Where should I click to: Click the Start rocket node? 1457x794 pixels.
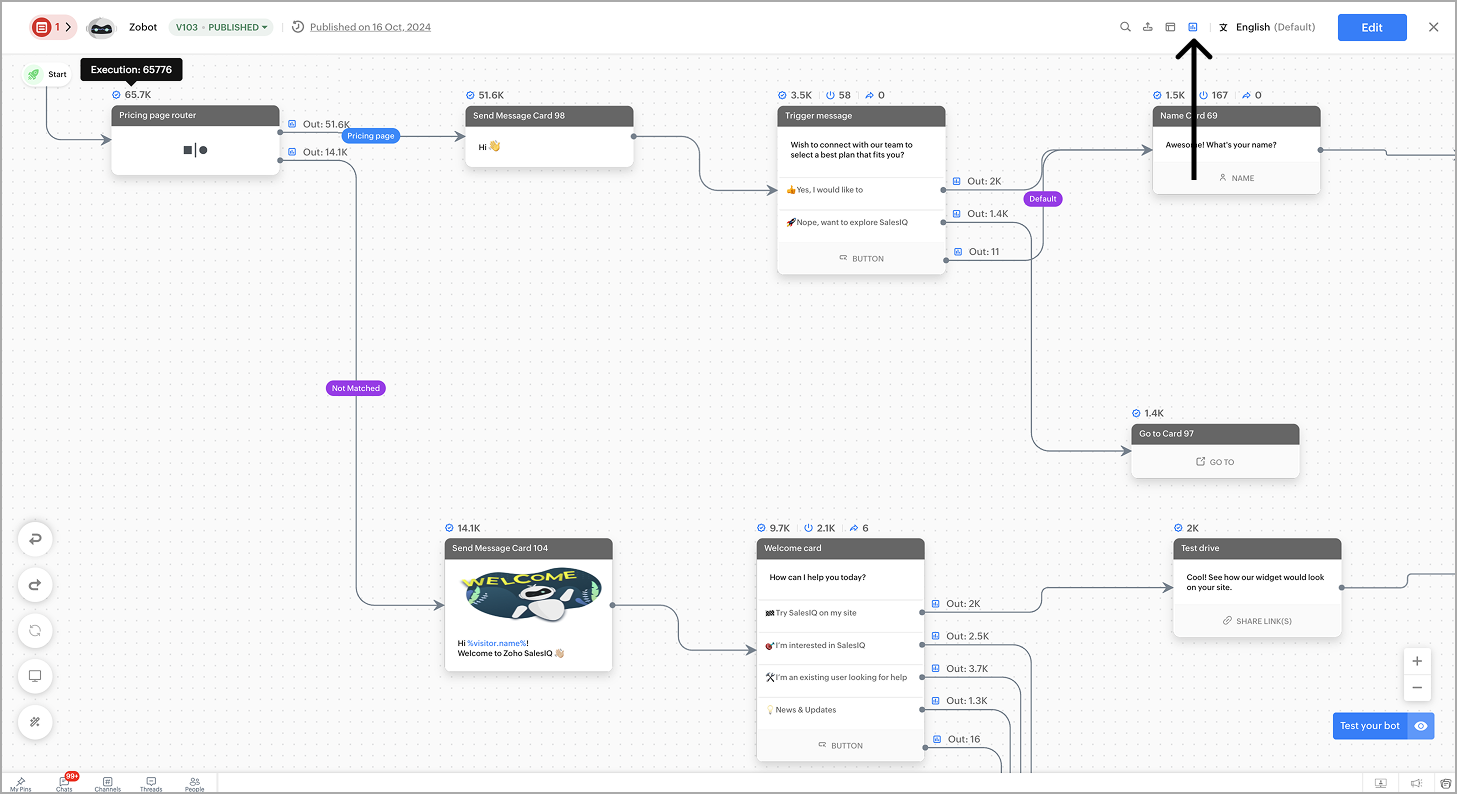click(x=47, y=74)
